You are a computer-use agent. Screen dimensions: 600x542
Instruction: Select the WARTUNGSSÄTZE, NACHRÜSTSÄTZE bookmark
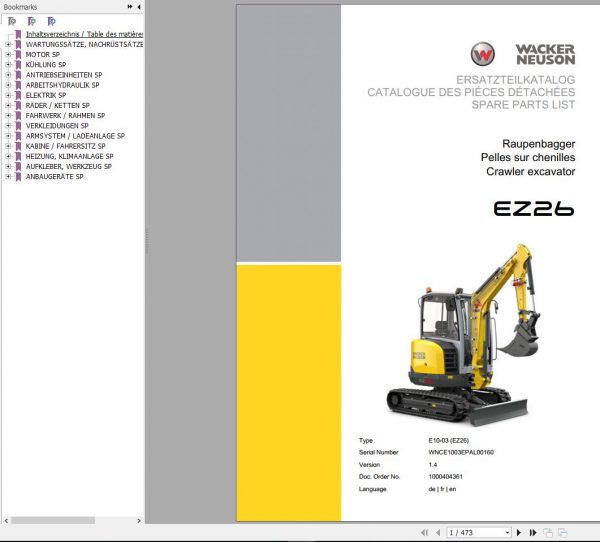[x=84, y=44]
